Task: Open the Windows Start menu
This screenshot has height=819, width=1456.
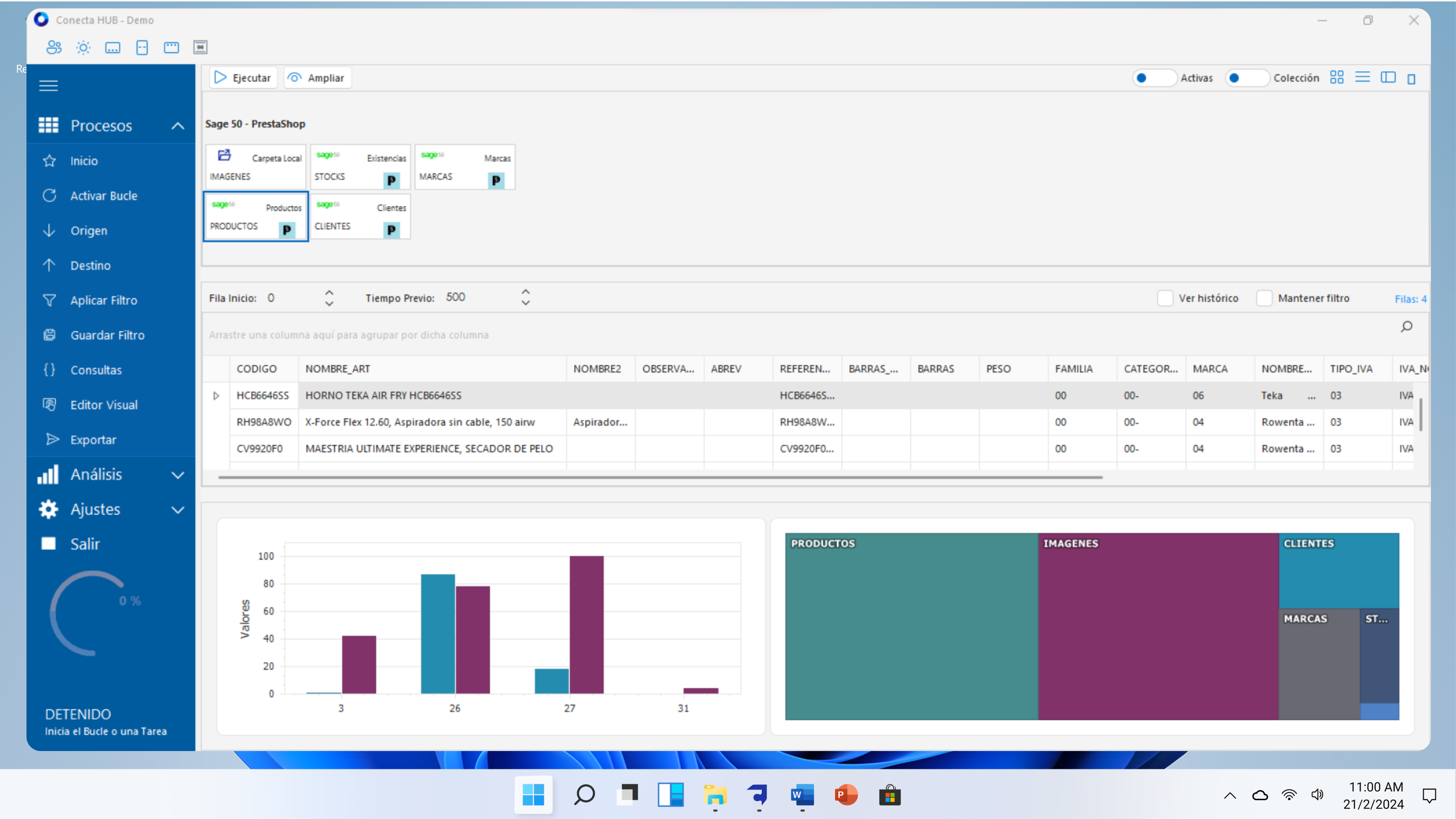Action: click(x=533, y=795)
